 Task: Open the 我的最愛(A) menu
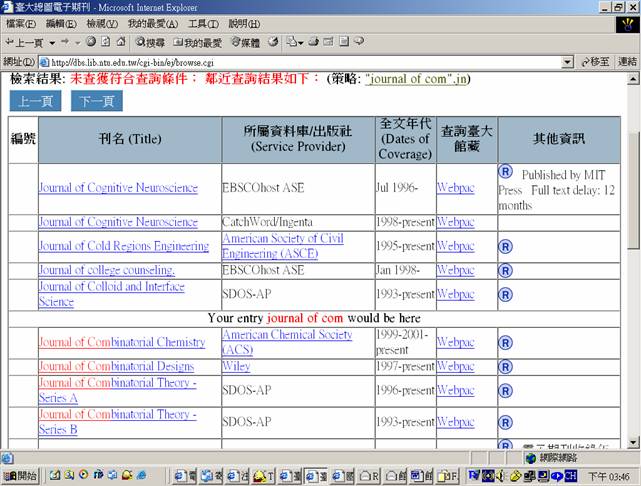pos(153,24)
